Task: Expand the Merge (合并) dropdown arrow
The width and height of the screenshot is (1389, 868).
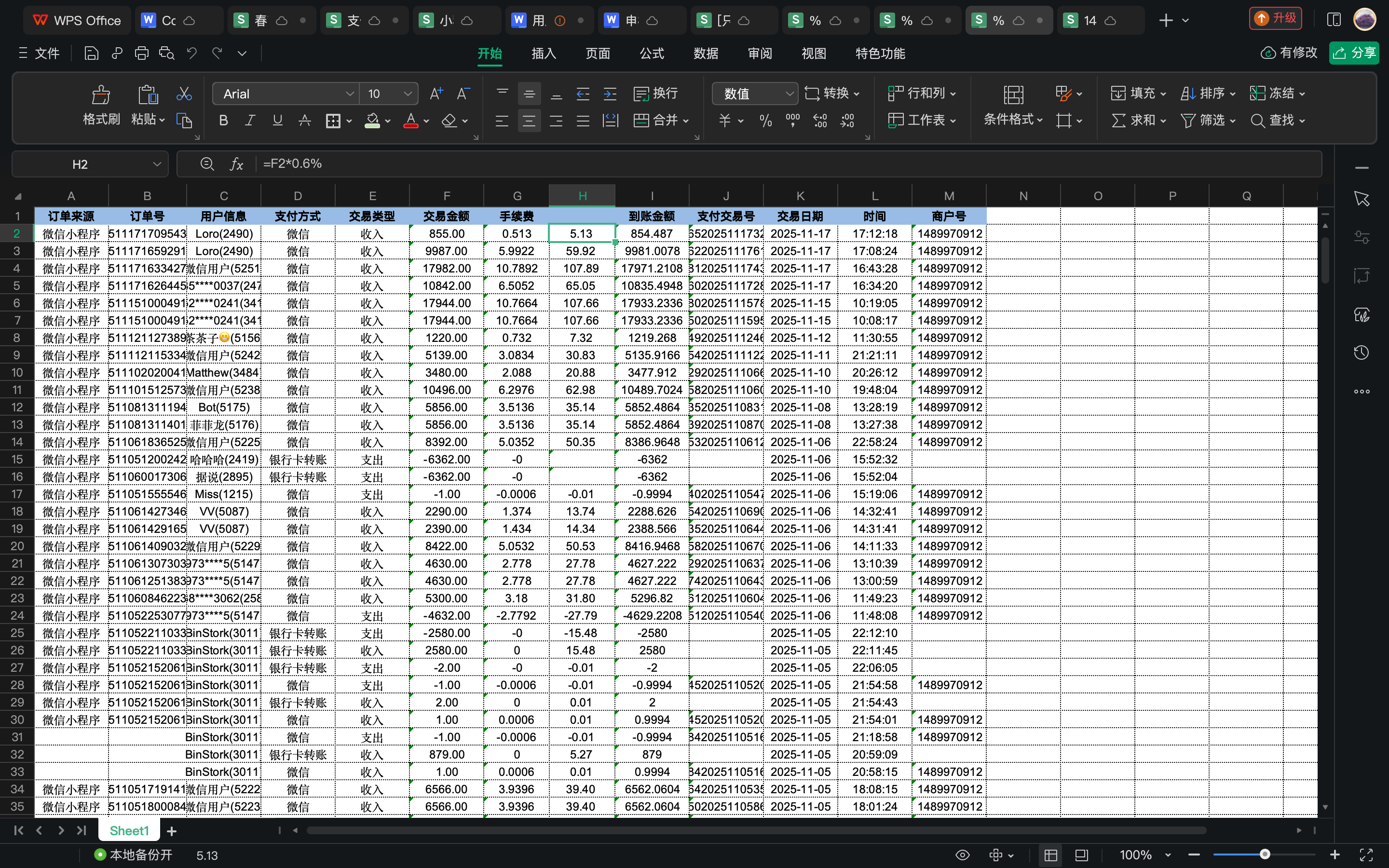Action: tap(686, 121)
